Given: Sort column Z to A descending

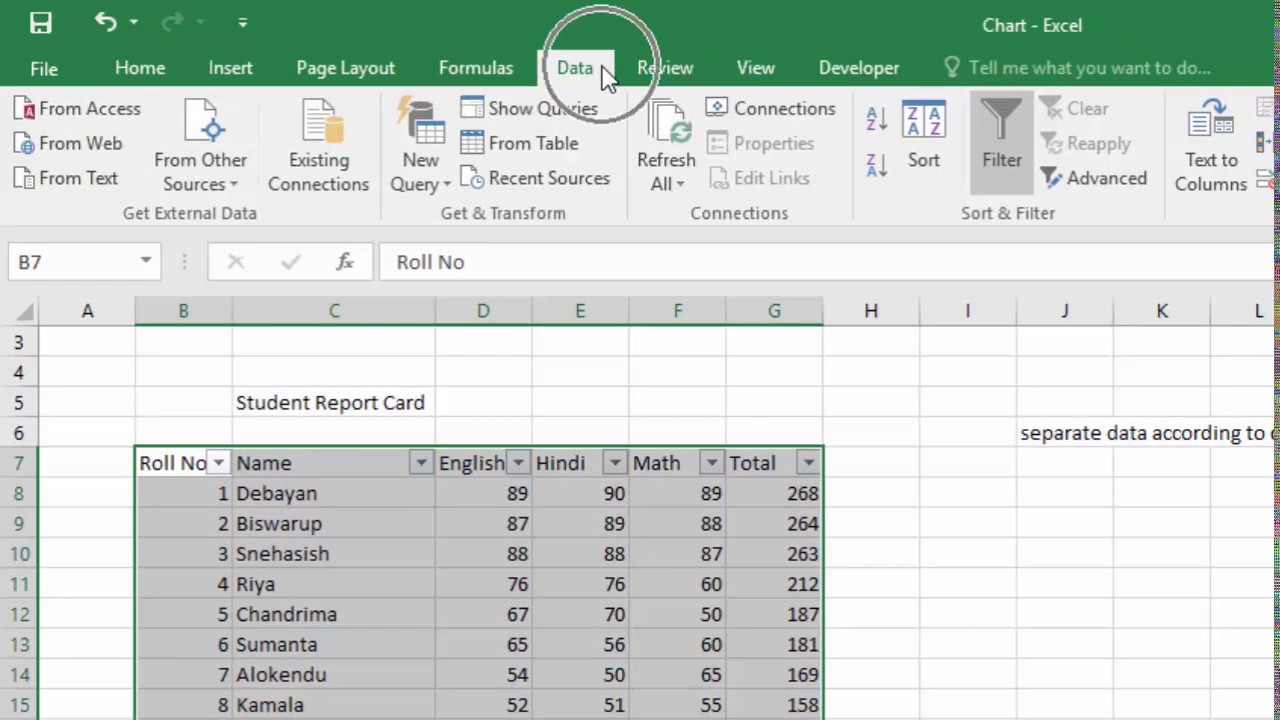Looking at the screenshot, I should 876,165.
